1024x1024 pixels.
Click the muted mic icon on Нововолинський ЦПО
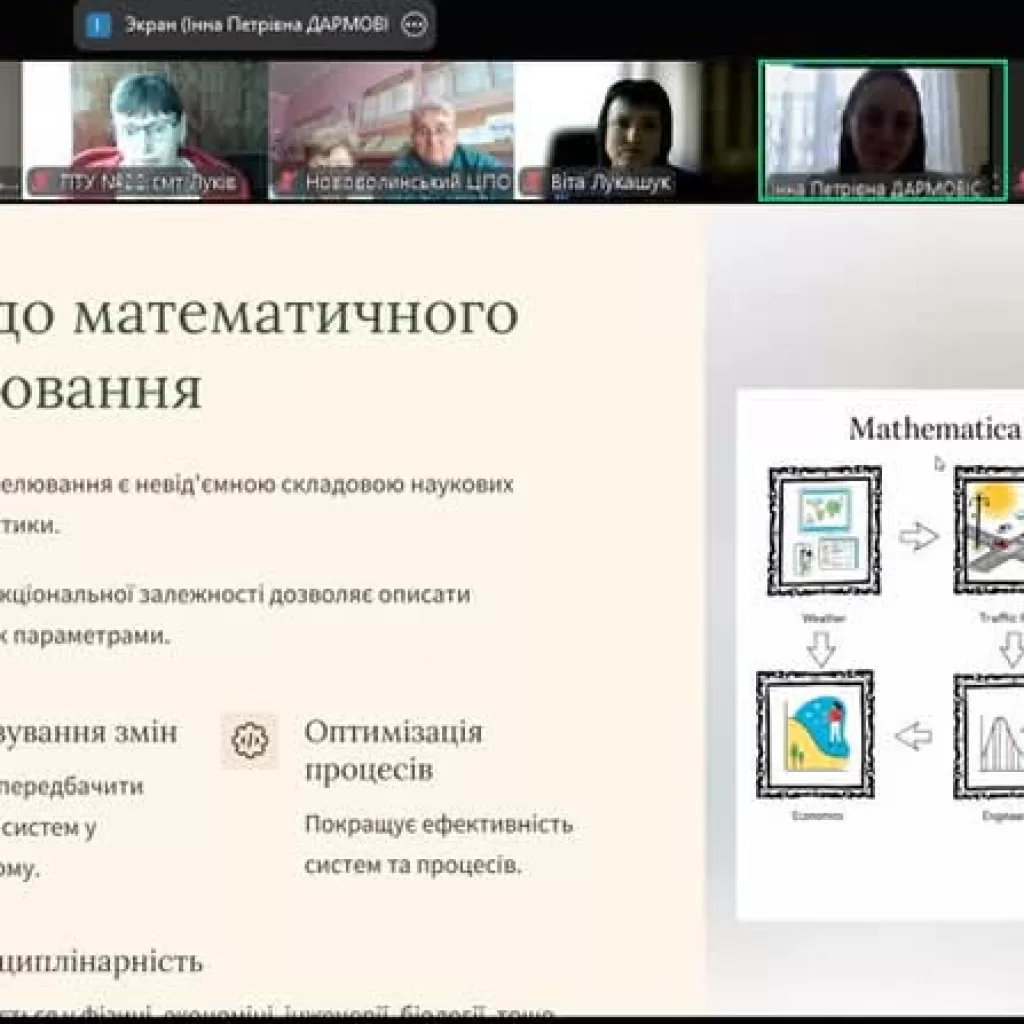pos(287,182)
